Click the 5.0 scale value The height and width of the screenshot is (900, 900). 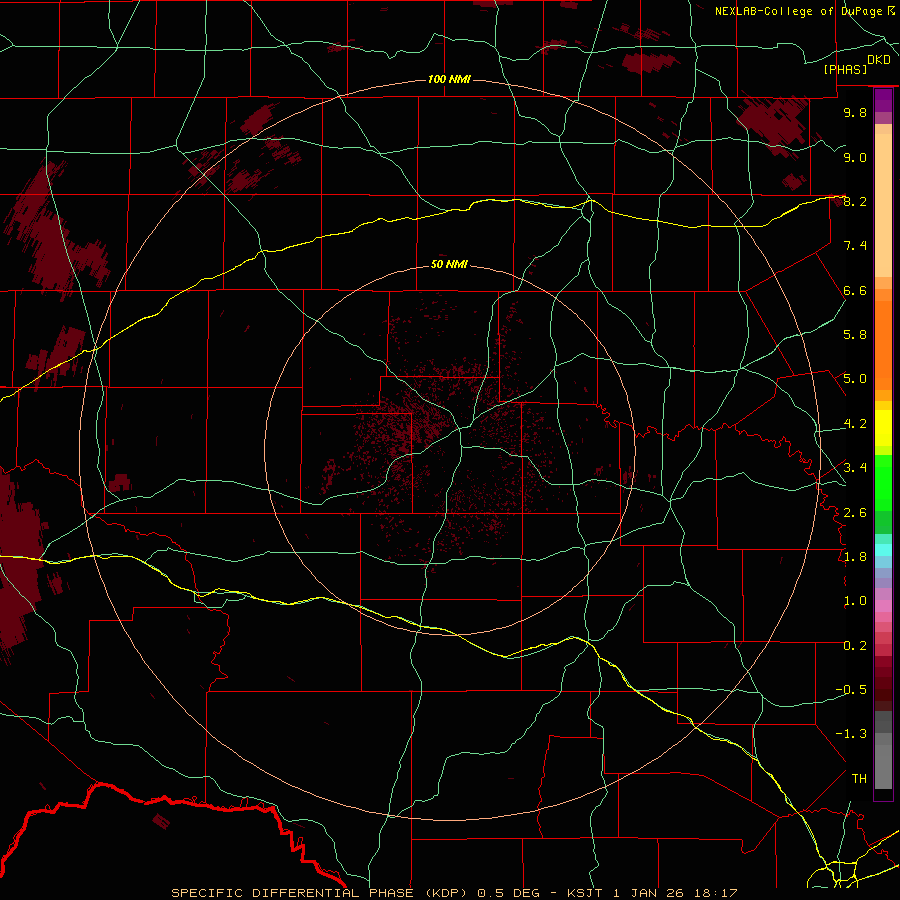coord(855,379)
